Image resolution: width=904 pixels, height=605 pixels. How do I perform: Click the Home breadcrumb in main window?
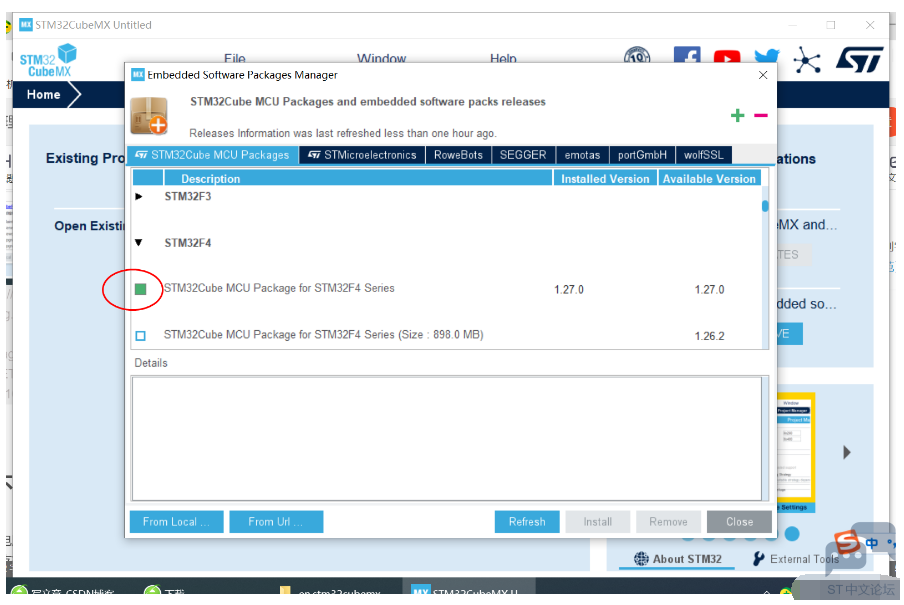point(44,95)
